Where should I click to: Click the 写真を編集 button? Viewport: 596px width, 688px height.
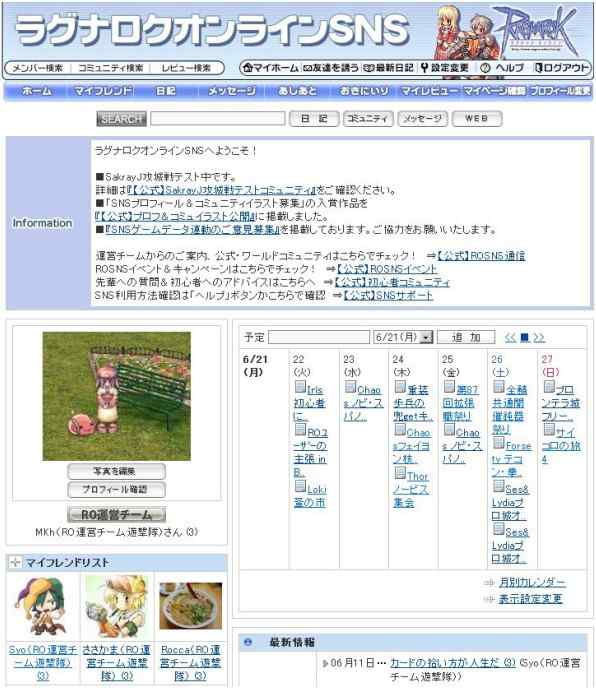[116, 471]
